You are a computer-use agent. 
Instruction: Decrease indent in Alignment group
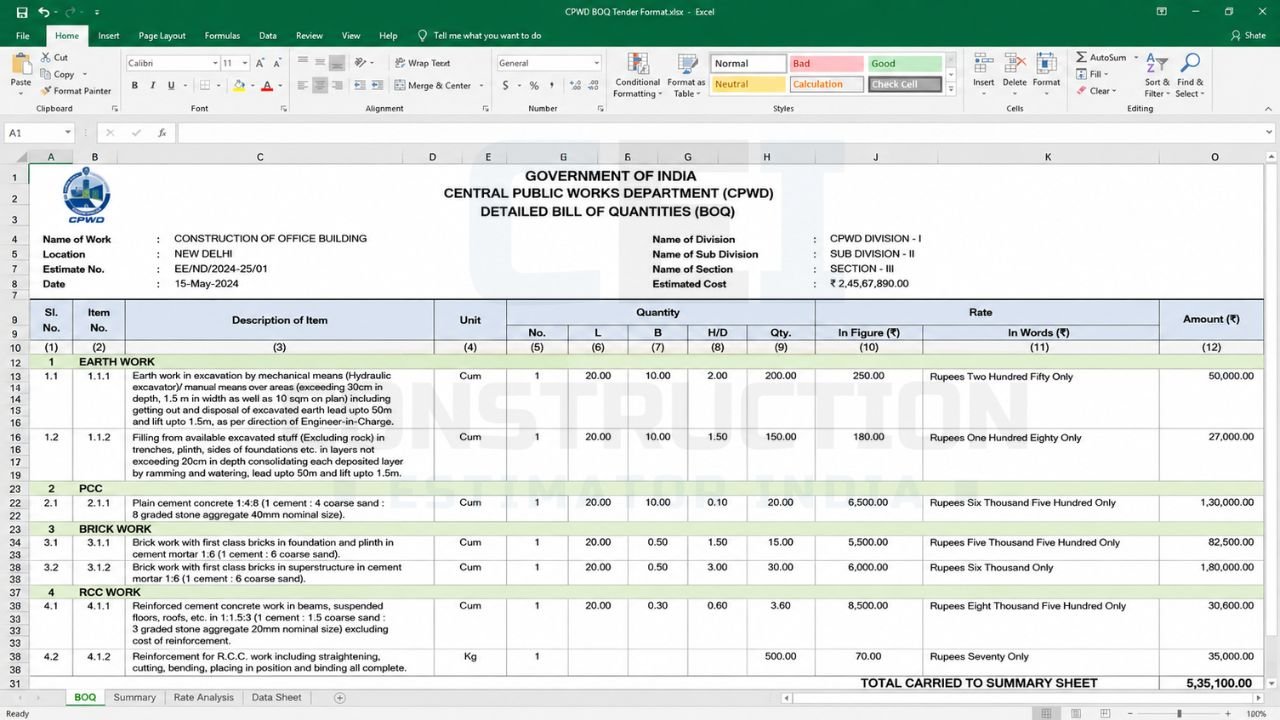coord(359,85)
